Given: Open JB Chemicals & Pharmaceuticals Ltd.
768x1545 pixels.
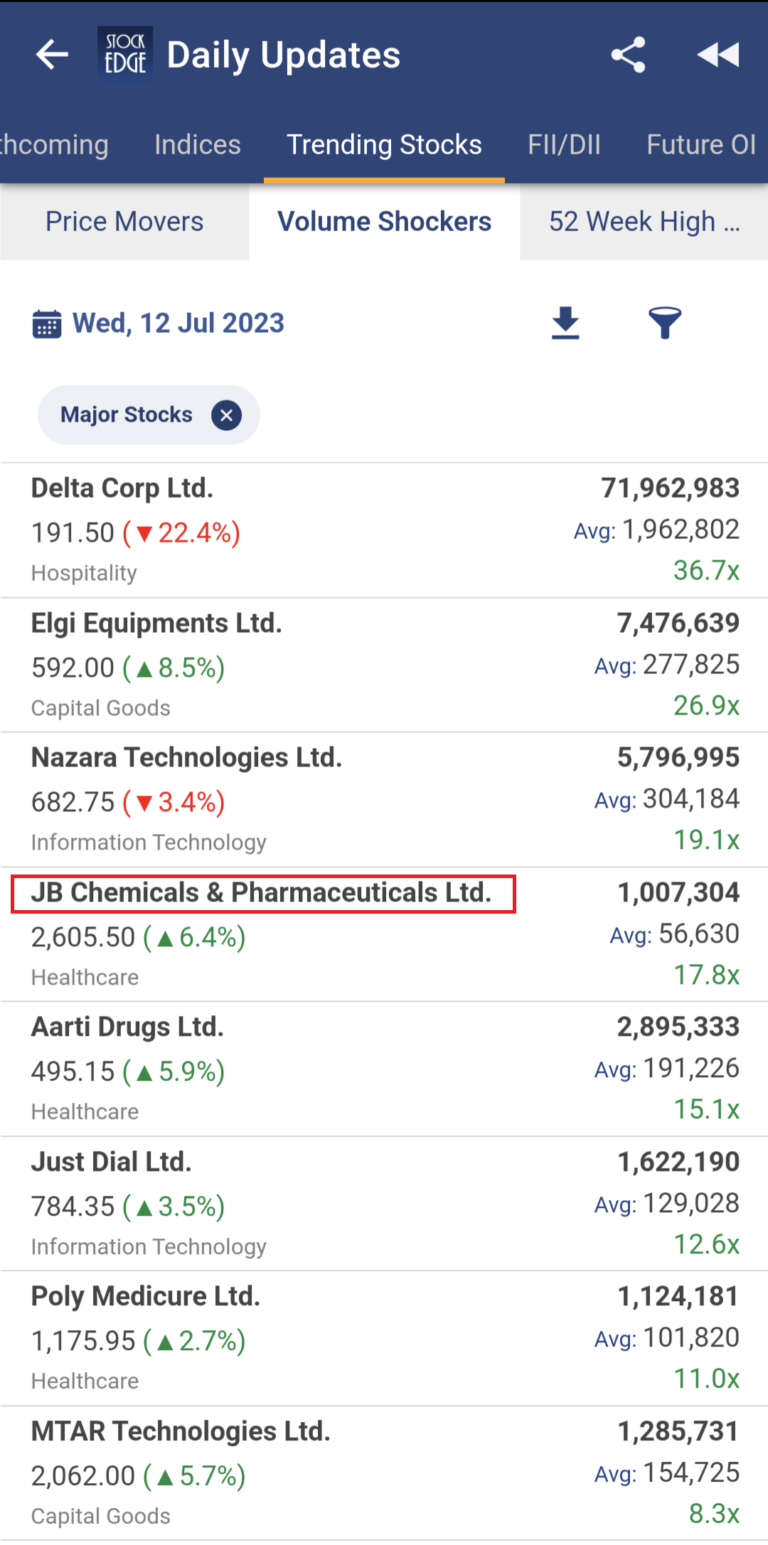Looking at the screenshot, I should pos(262,893).
